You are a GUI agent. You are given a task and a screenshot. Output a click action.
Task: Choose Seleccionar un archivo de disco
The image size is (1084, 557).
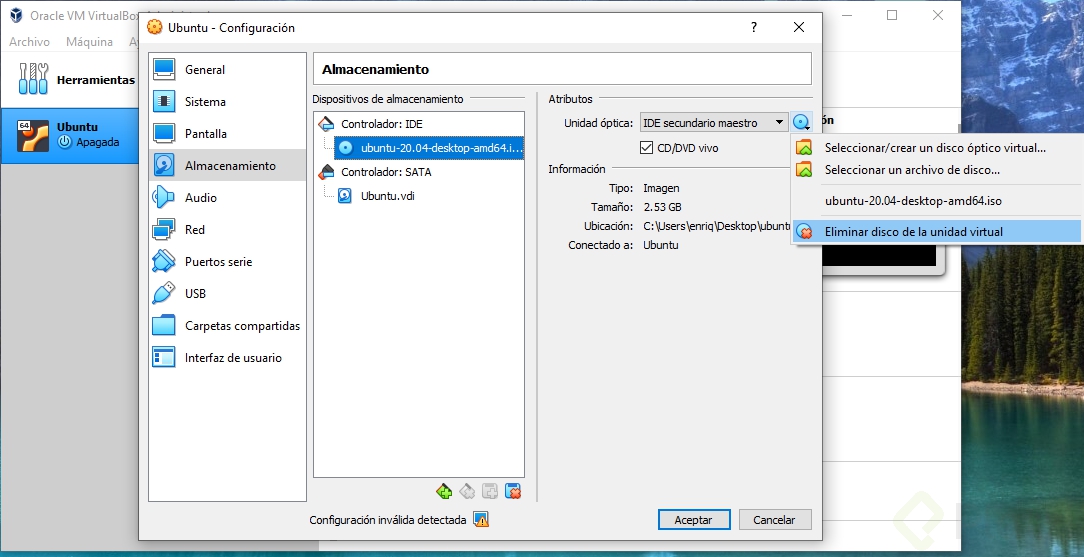[936, 170]
